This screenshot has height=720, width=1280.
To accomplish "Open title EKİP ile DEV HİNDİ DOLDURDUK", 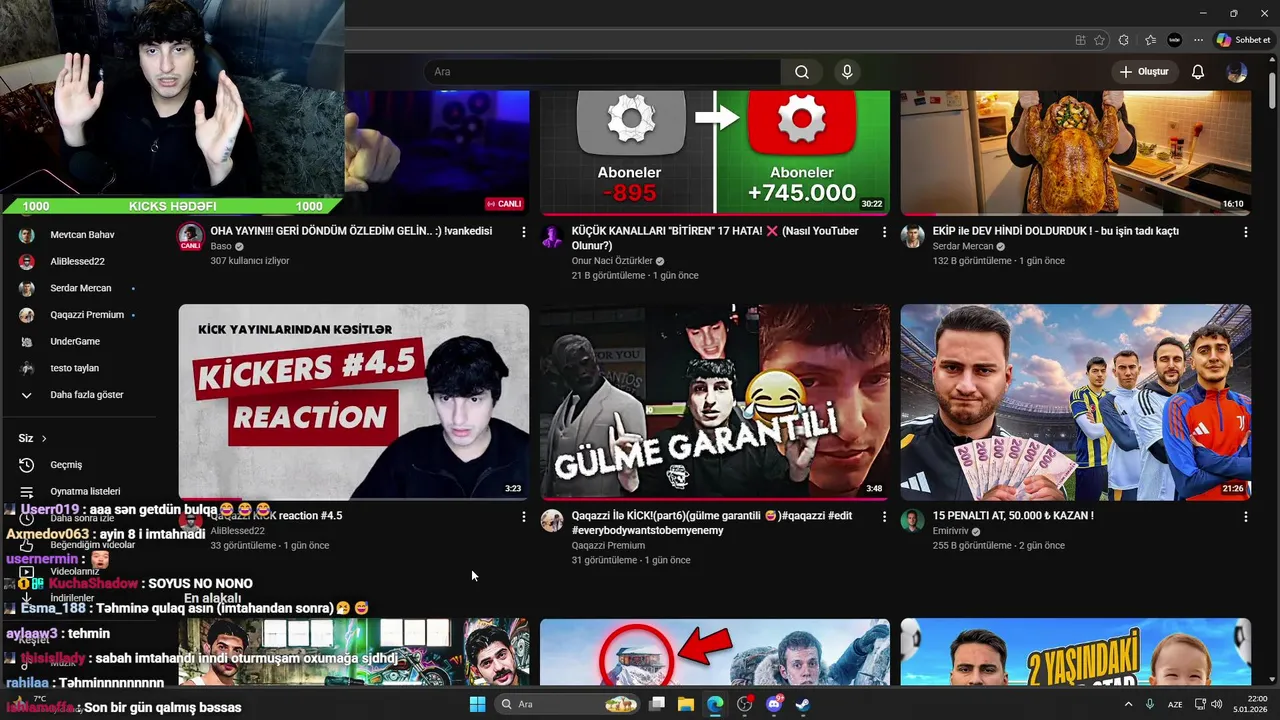I will coord(1055,231).
